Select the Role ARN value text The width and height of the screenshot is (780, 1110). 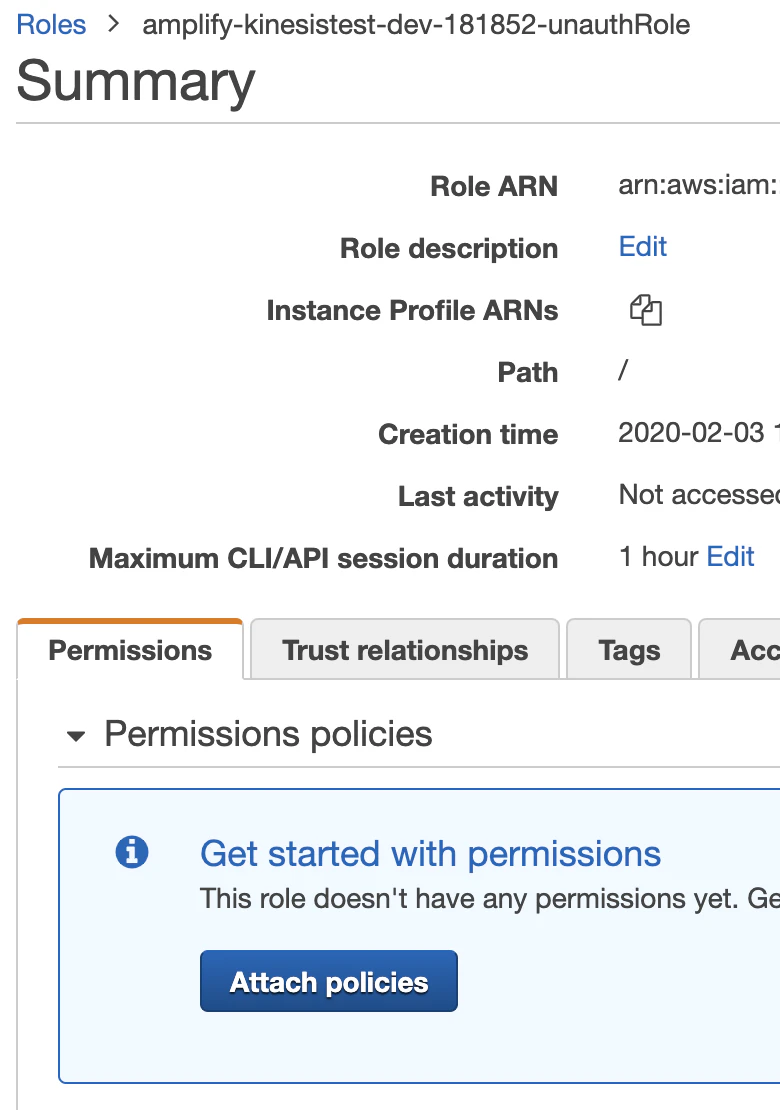tap(699, 185)
